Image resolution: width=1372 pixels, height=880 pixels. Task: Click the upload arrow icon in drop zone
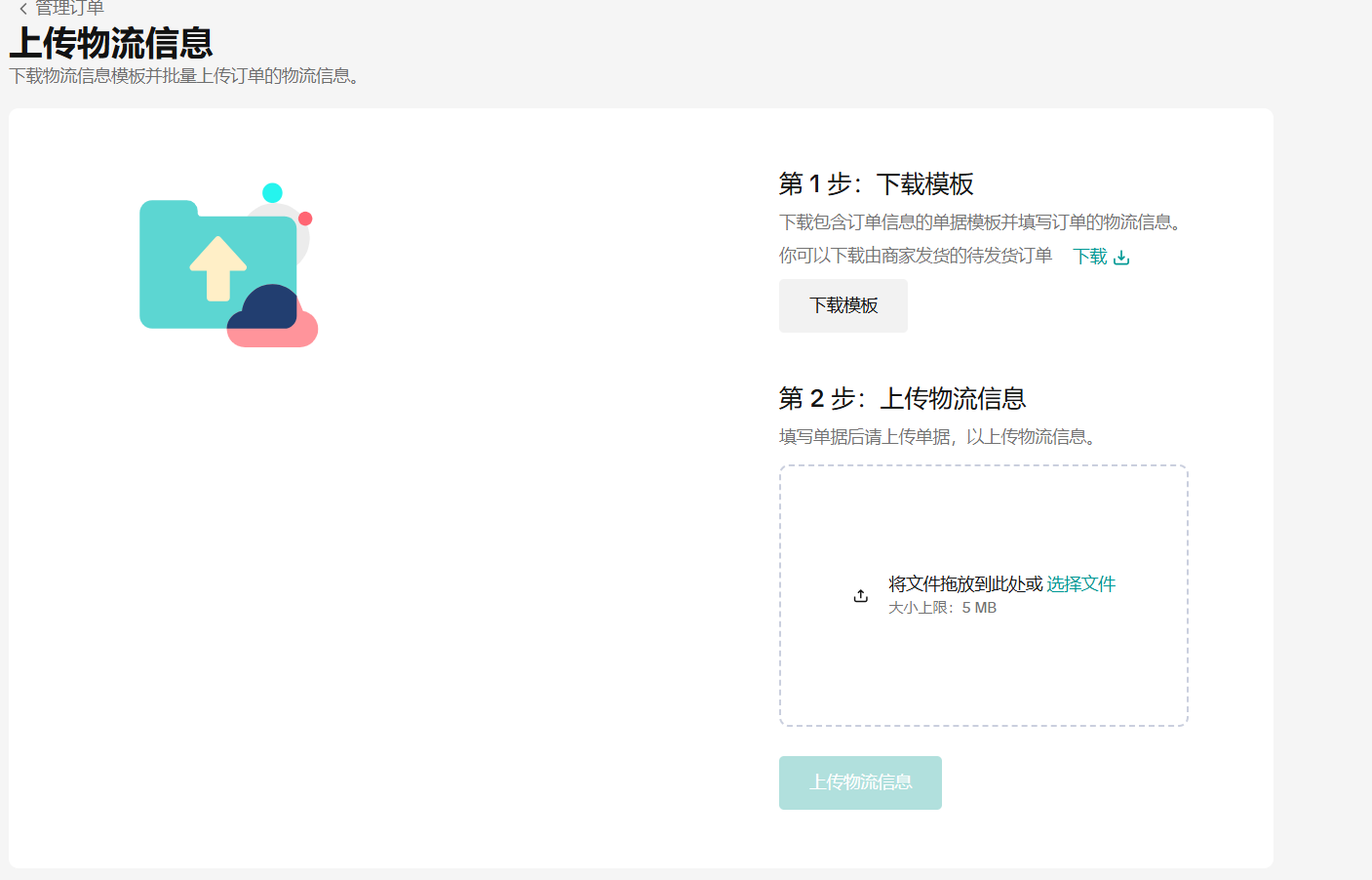tap(860, 595)
